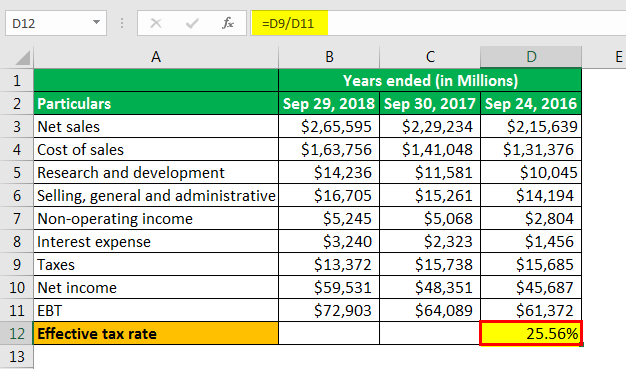Select row 5 header
This screenshot has width=626, height=369.
click(17, 173)
